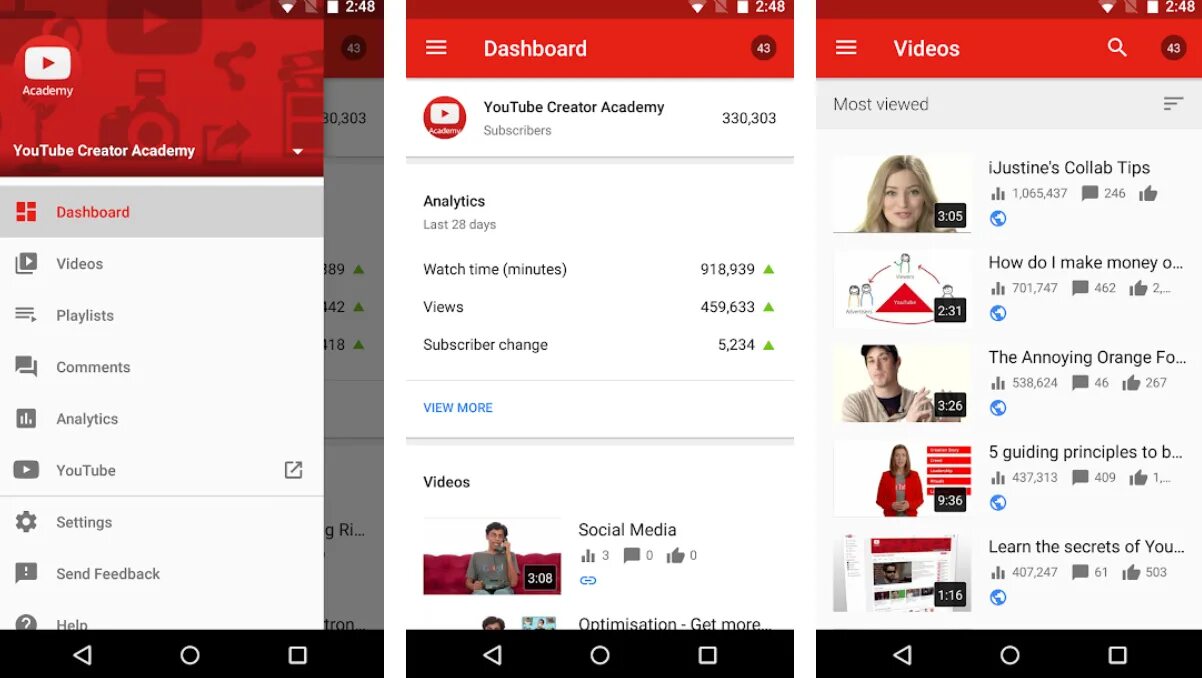This screenshot has height=678, width=1202.
Task: Tap the search icon on the Videos screen
Action: coord(1117,47)
